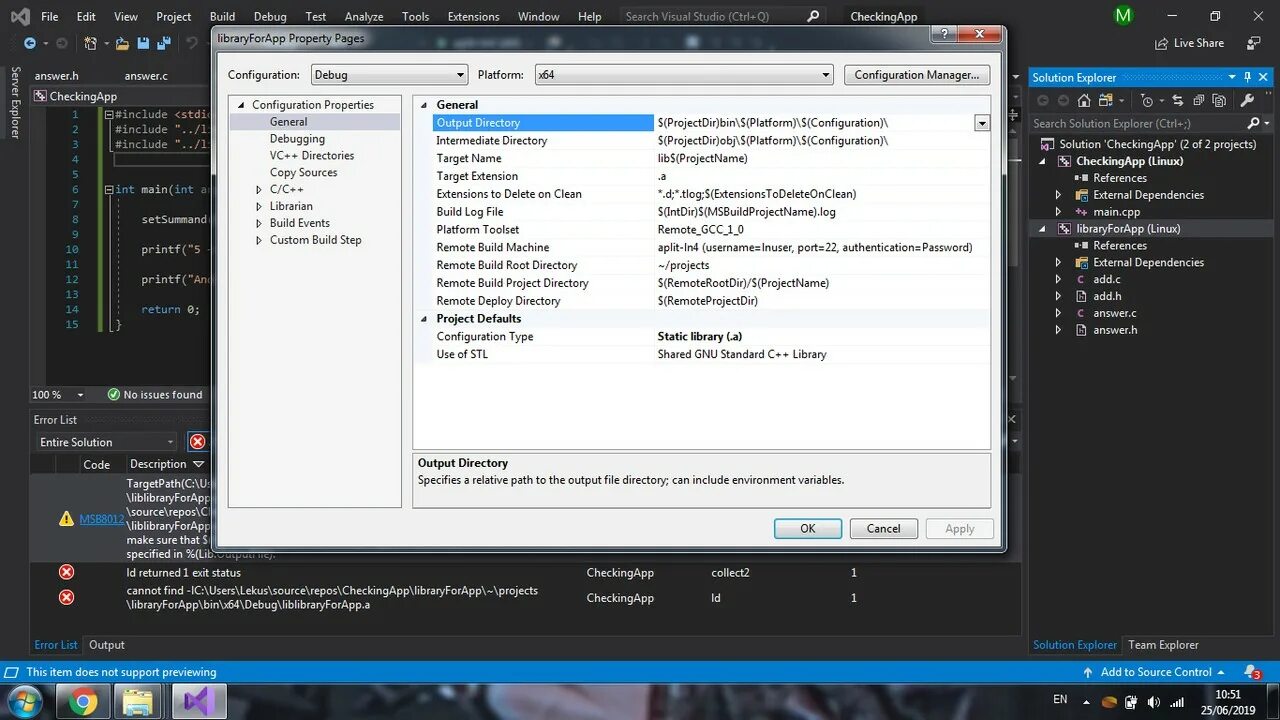Viewport: 1280px width, 720px height.
Task: Open File Explorer from the taskbar
Action: 138,702
